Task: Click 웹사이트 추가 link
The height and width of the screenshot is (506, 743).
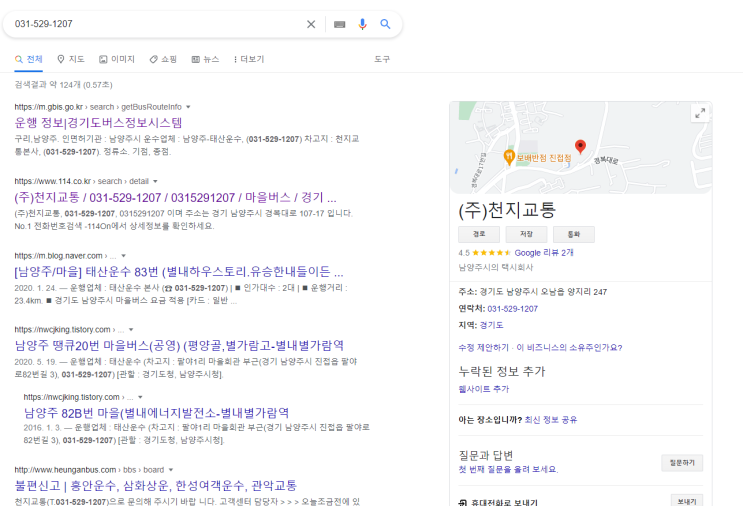Action: pos(484,389)
